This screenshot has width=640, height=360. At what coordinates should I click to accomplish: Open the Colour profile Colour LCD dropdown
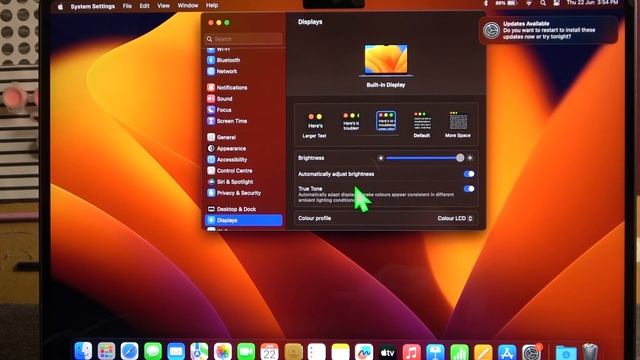(455, 218)
